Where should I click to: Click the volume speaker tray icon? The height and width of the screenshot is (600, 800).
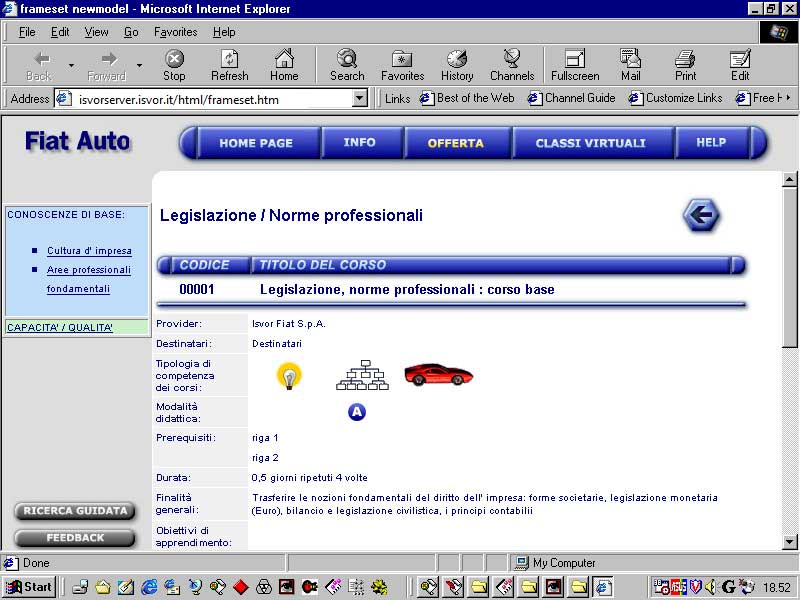[x=710, y=587]
